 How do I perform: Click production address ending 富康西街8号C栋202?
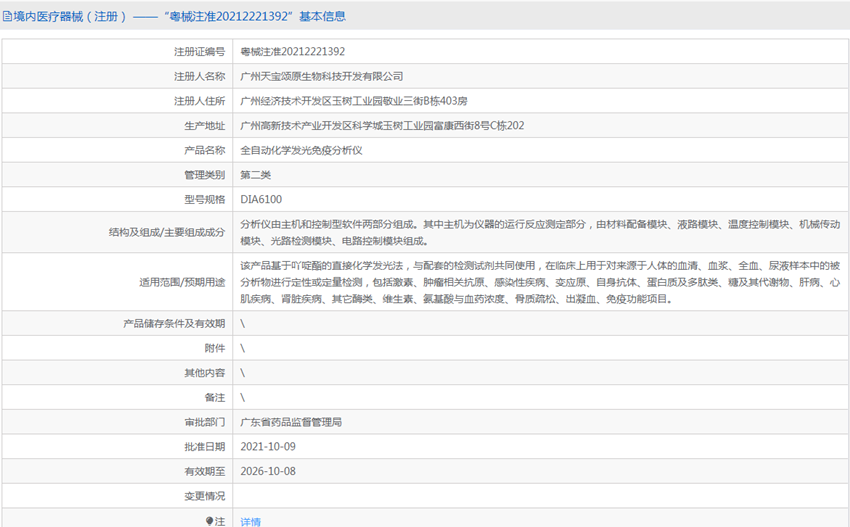(x=382, y=126)
